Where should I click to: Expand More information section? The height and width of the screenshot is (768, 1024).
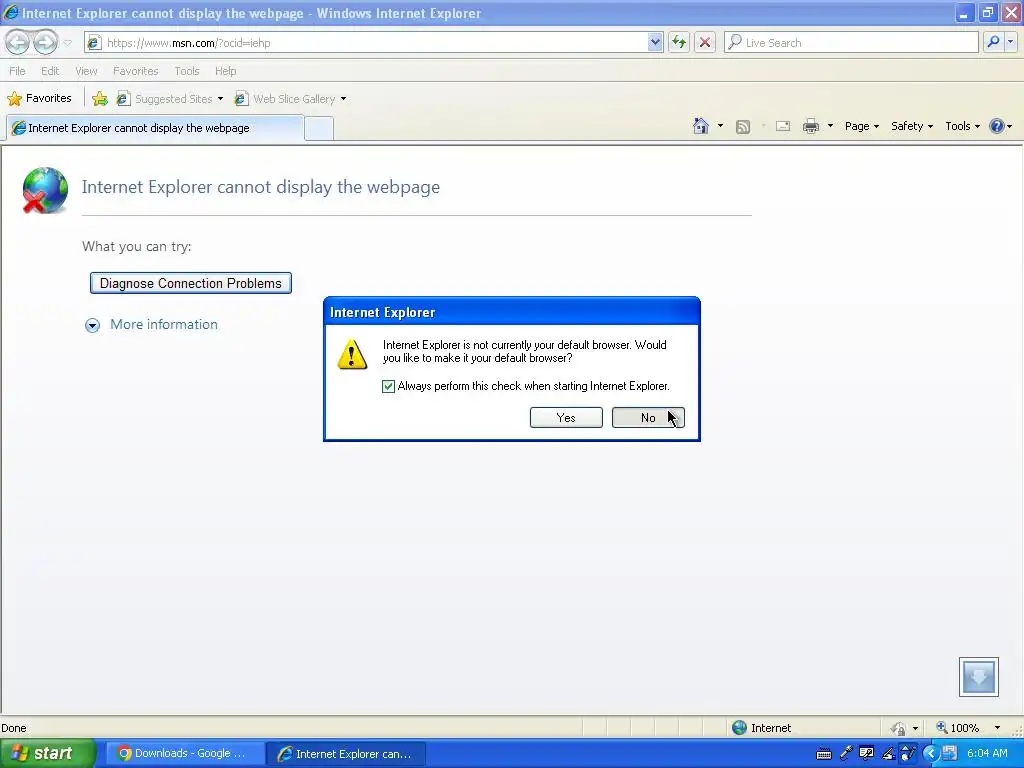(x=152, y=325)
